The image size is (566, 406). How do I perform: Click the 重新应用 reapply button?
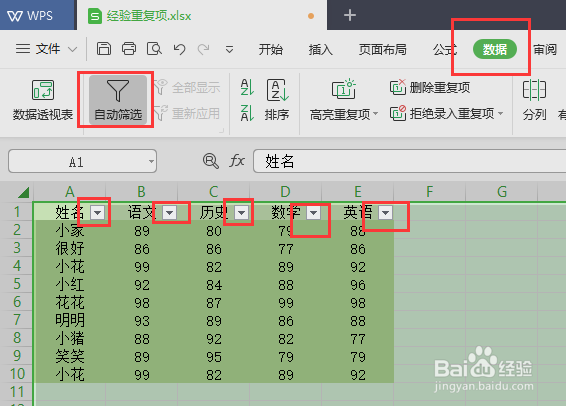tap(187, 113)
